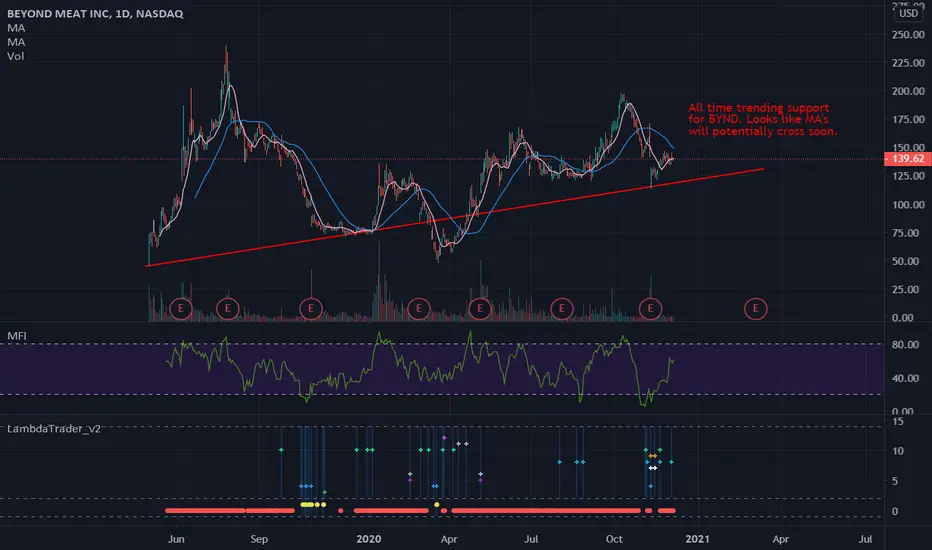Click the LambdaTrader_v2 indicator label

point(54,429)
